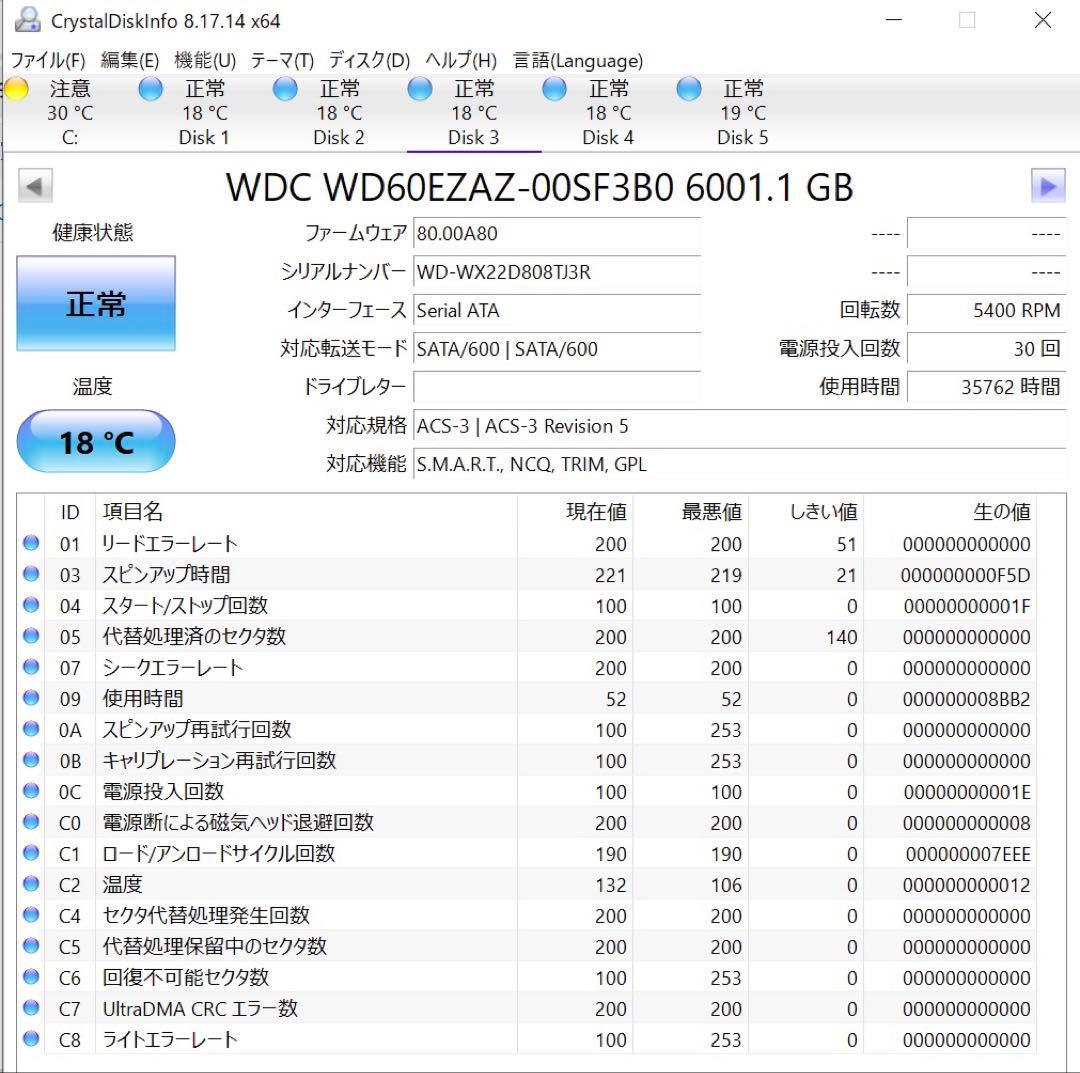Switch to the Disk 2 tab
Viewport: 1080px width, 1073px height.
[339, 113]
